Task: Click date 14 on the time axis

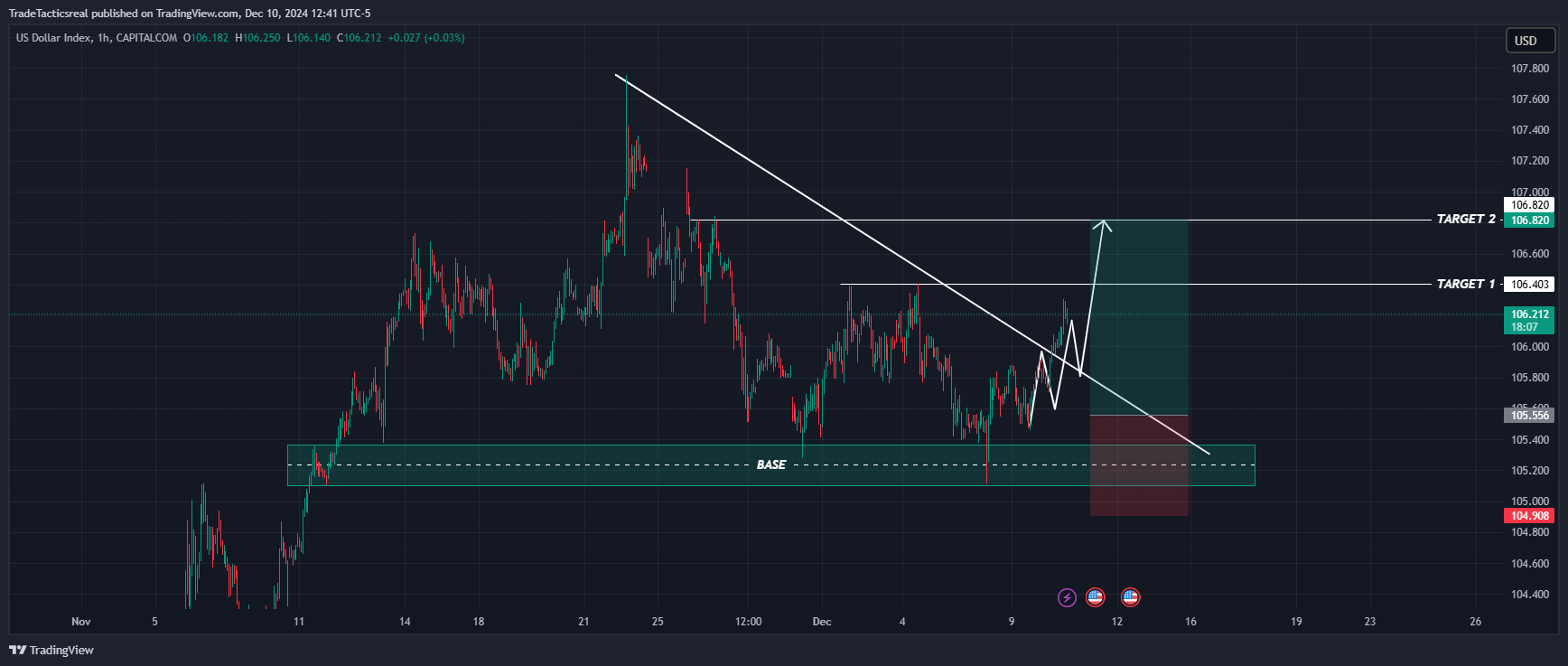Action: 405,622
